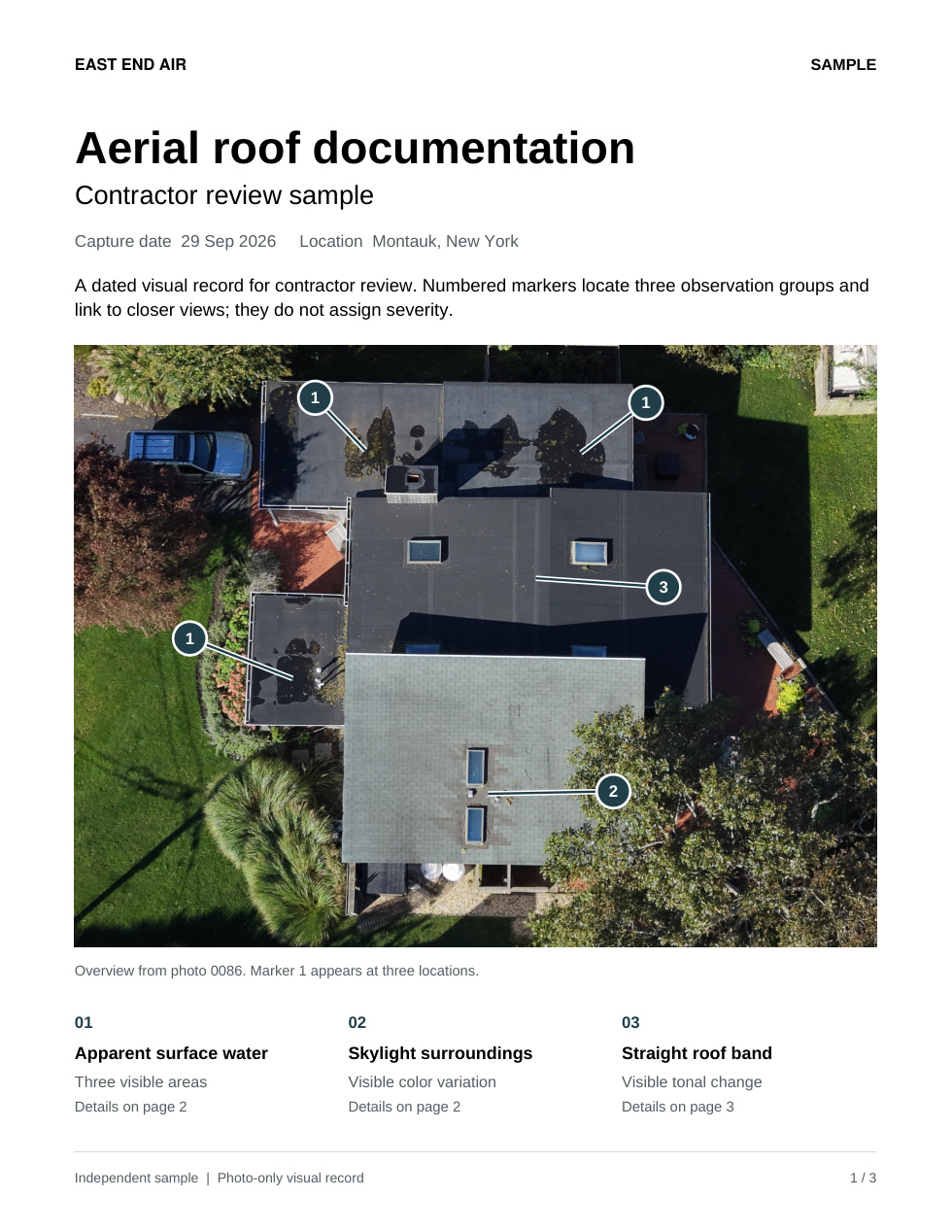Screen dimensions: 952x1232
Task: Click "Visible color variation" text
Action: (x=423, y=1081)
